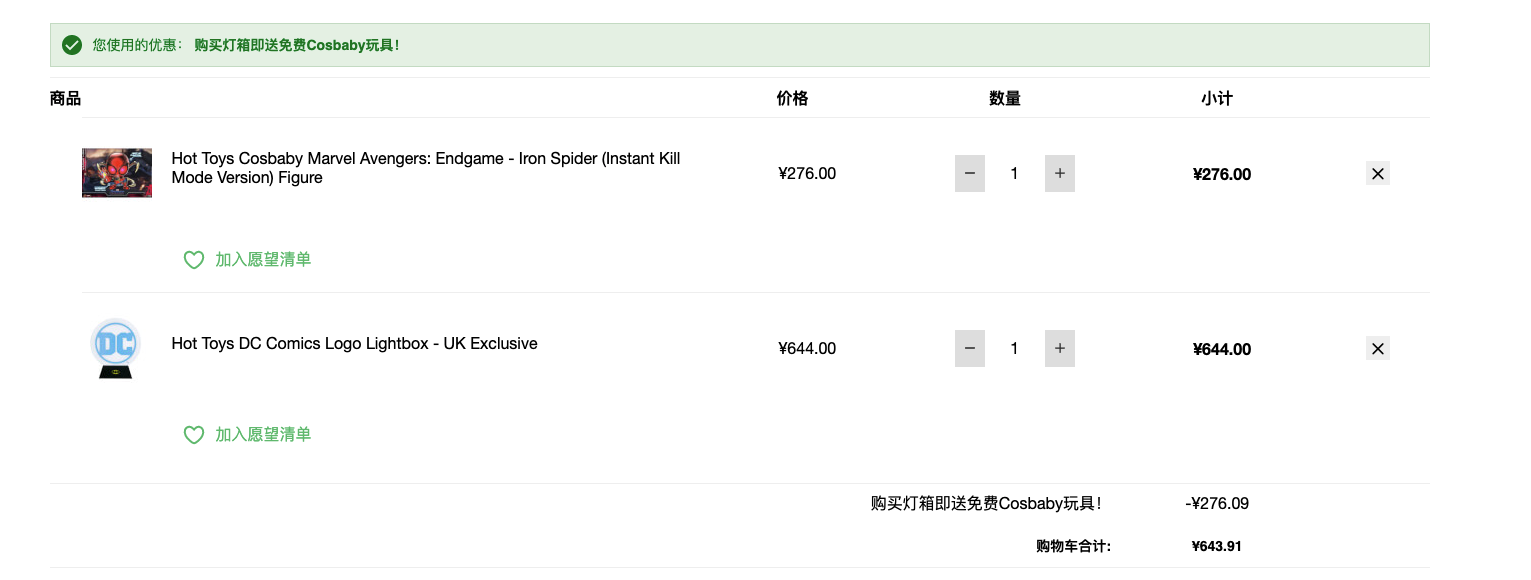Remove DC Comics Logo Lightbox from cart
The height and width of the screenshot is (580, 1531).
tap(1378, 349)
